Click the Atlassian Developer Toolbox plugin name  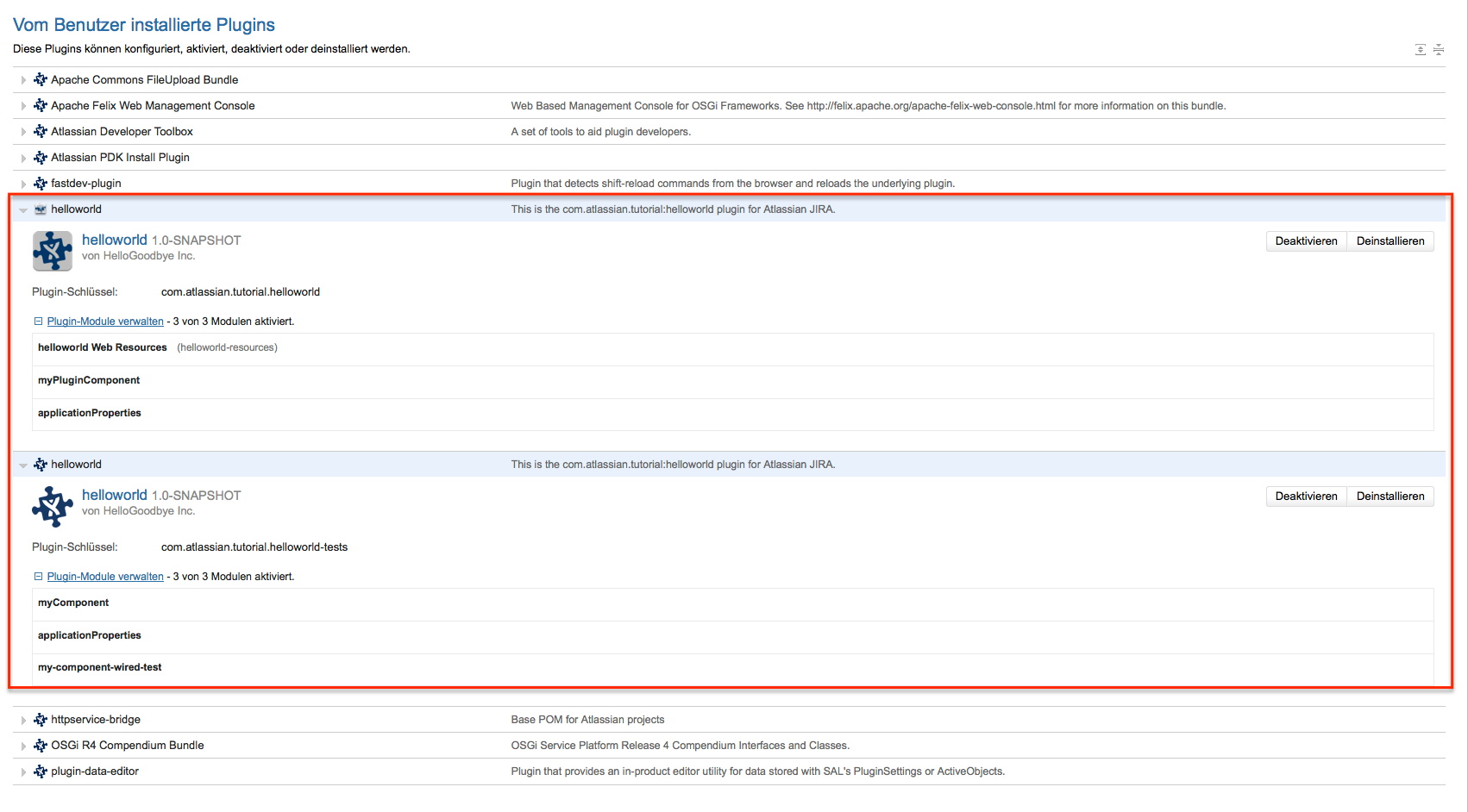(122, 131)
